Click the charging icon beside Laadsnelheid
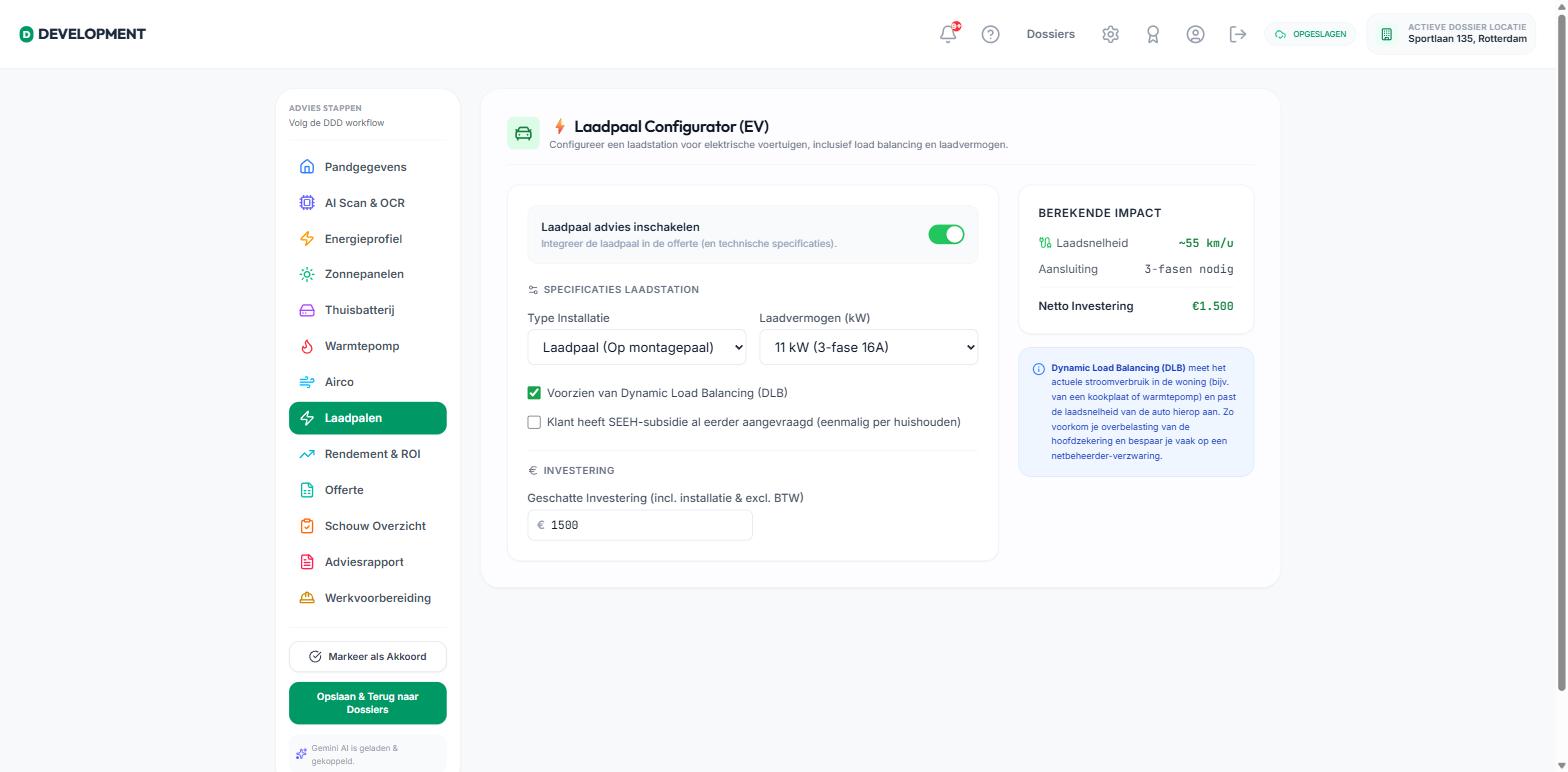 (1045, 243)
